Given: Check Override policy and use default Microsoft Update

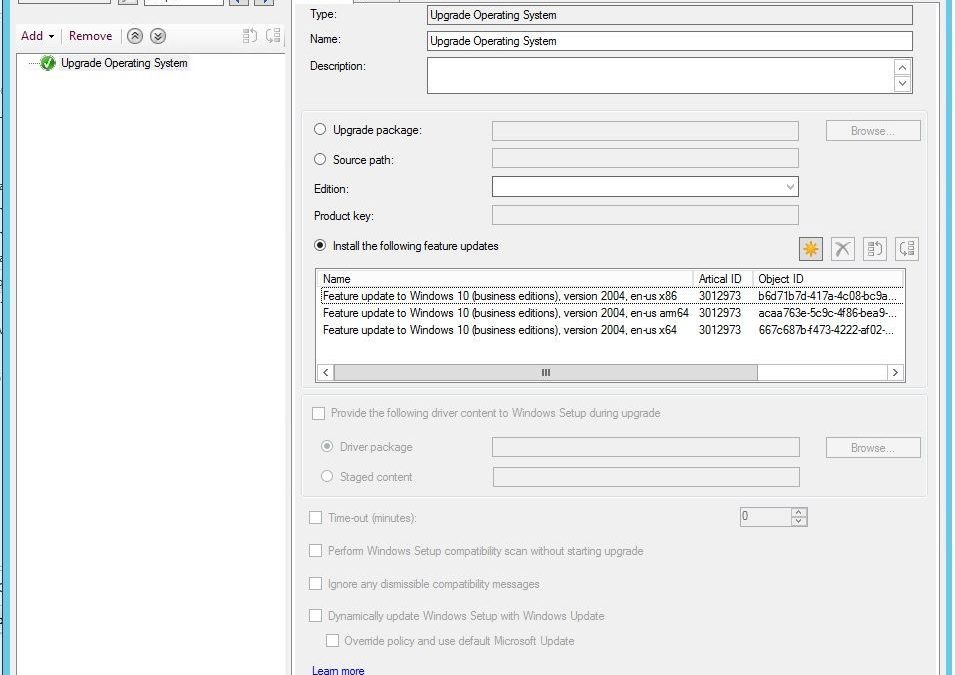Looking at the screenshot, I should [333, 640].
